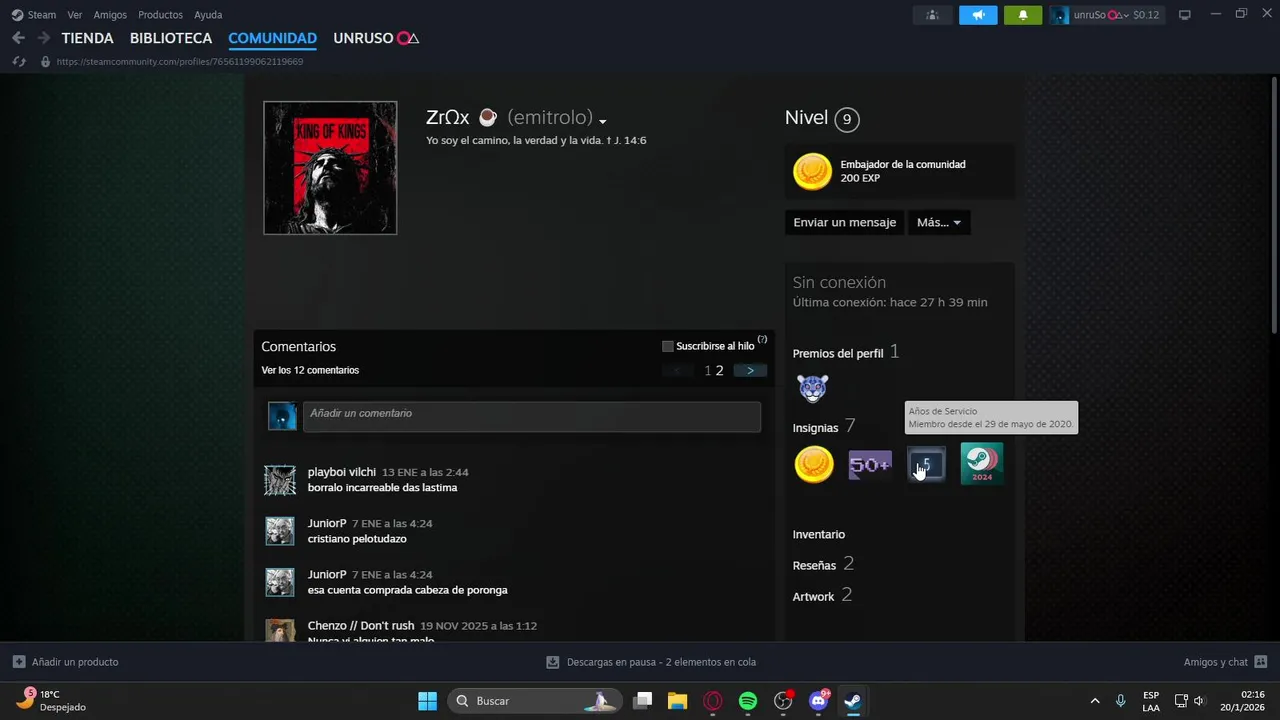This screenshot has width=1280, height=720.
Task: Click the Enviar un mensaje button
Action: point(844,222)
